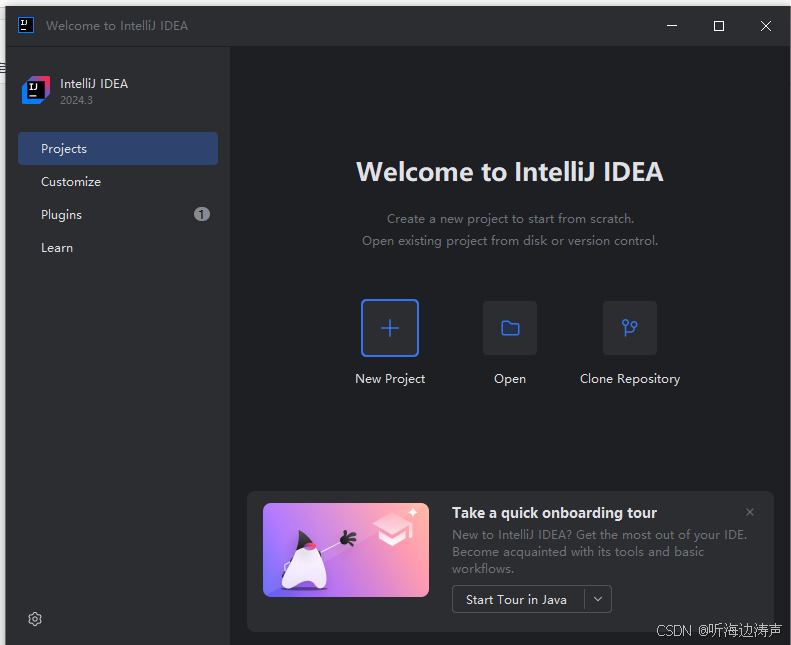Screen dimensions: 791x645
Task: Switch to the Customize tab
Action: point(118,182)
